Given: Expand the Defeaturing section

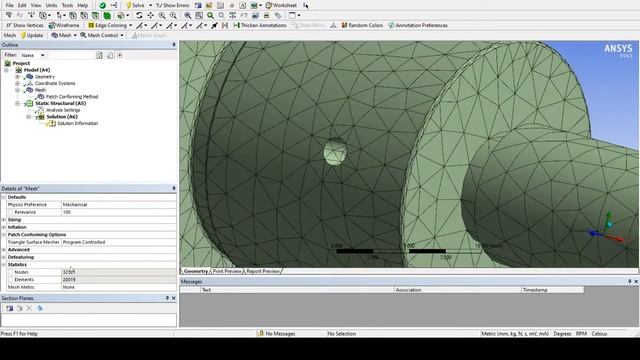Looking at the screenshot, I should pos(4,257).
